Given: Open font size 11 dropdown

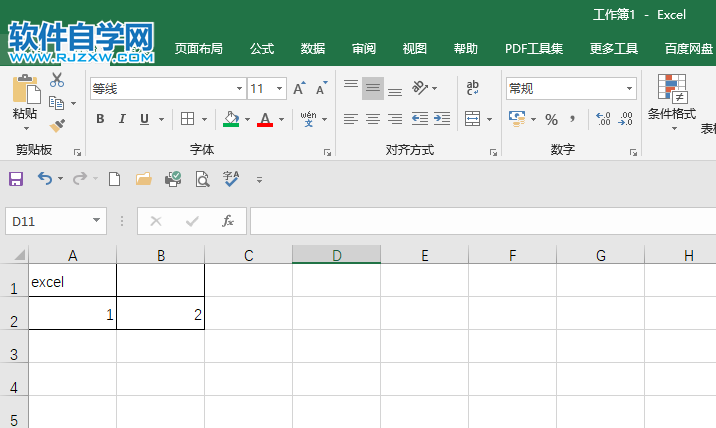Looking at the screenshot, I should point(279,89).
